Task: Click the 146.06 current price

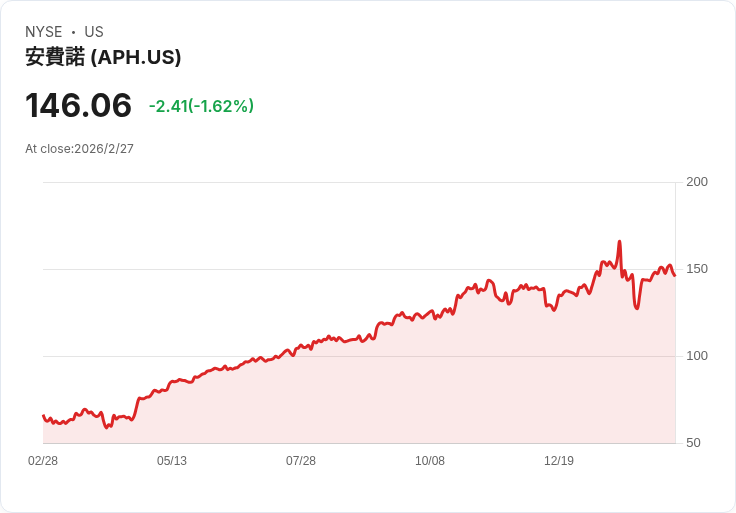Action: (78, 105)
